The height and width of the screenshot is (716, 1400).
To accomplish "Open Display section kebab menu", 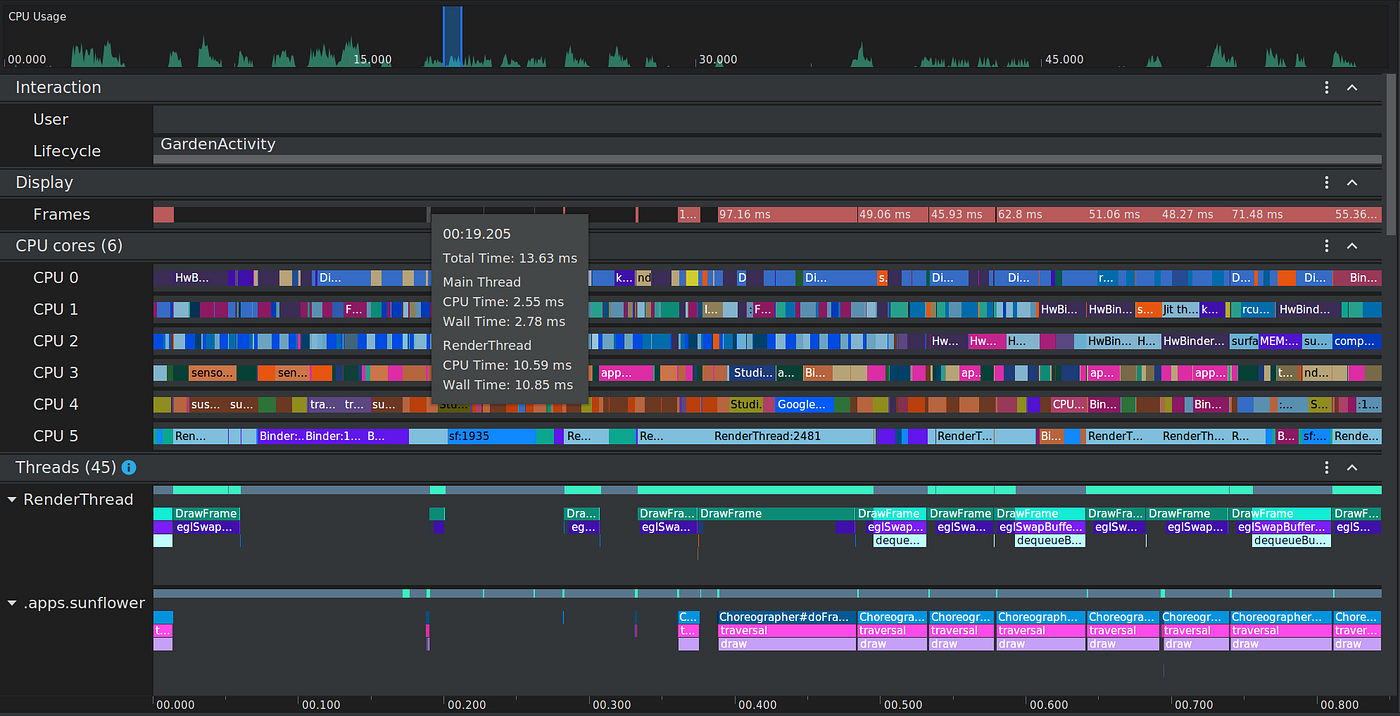I will click(x=1326, y=183).
